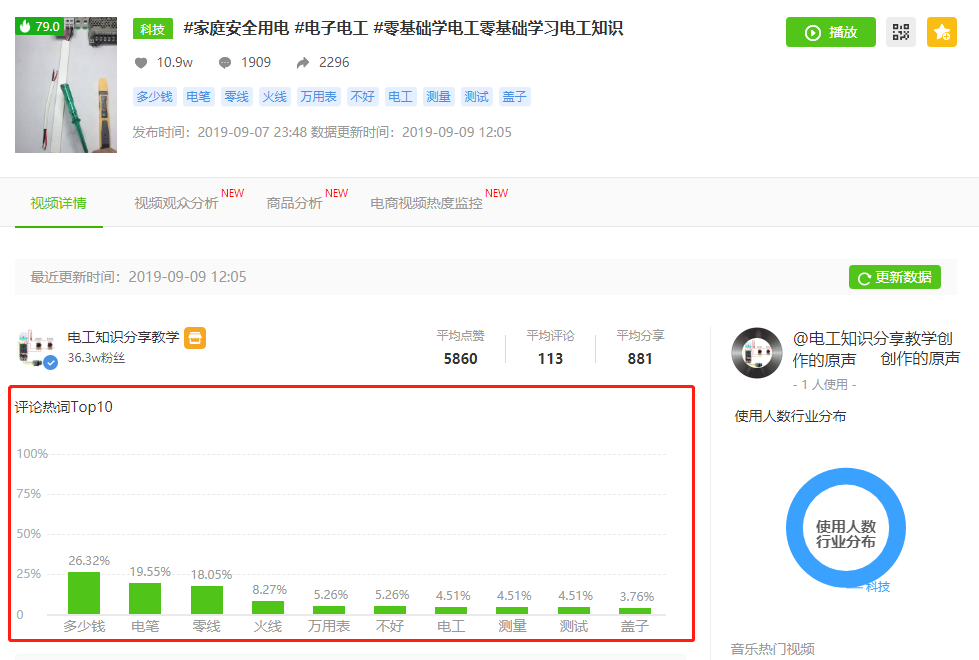Click the comment bubble icon beside 1909
Image resolution: width=979 pixels, height=660 pixels.
224,62
